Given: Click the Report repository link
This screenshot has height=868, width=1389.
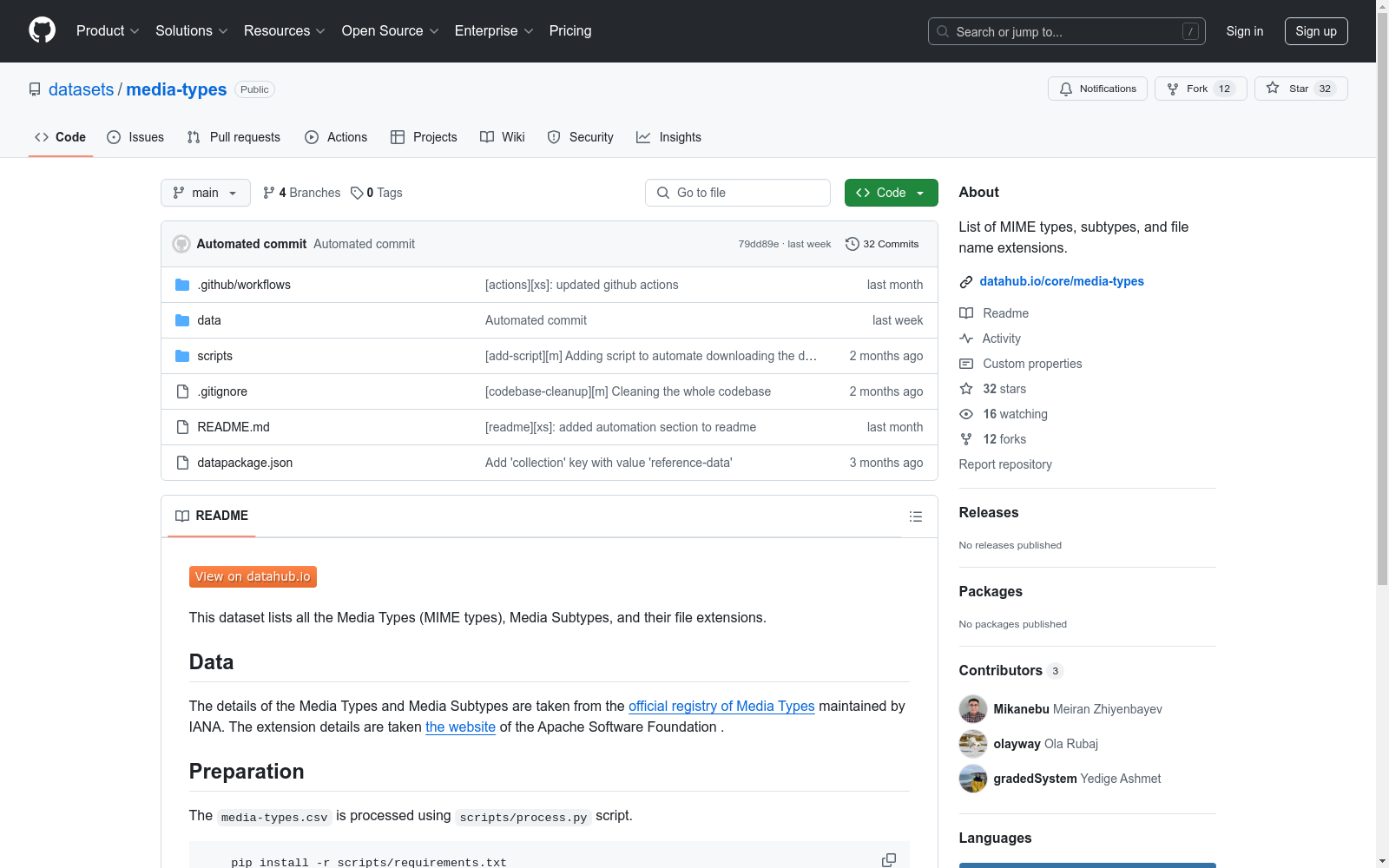Looking at the screenshot, I should point(1005,464).
